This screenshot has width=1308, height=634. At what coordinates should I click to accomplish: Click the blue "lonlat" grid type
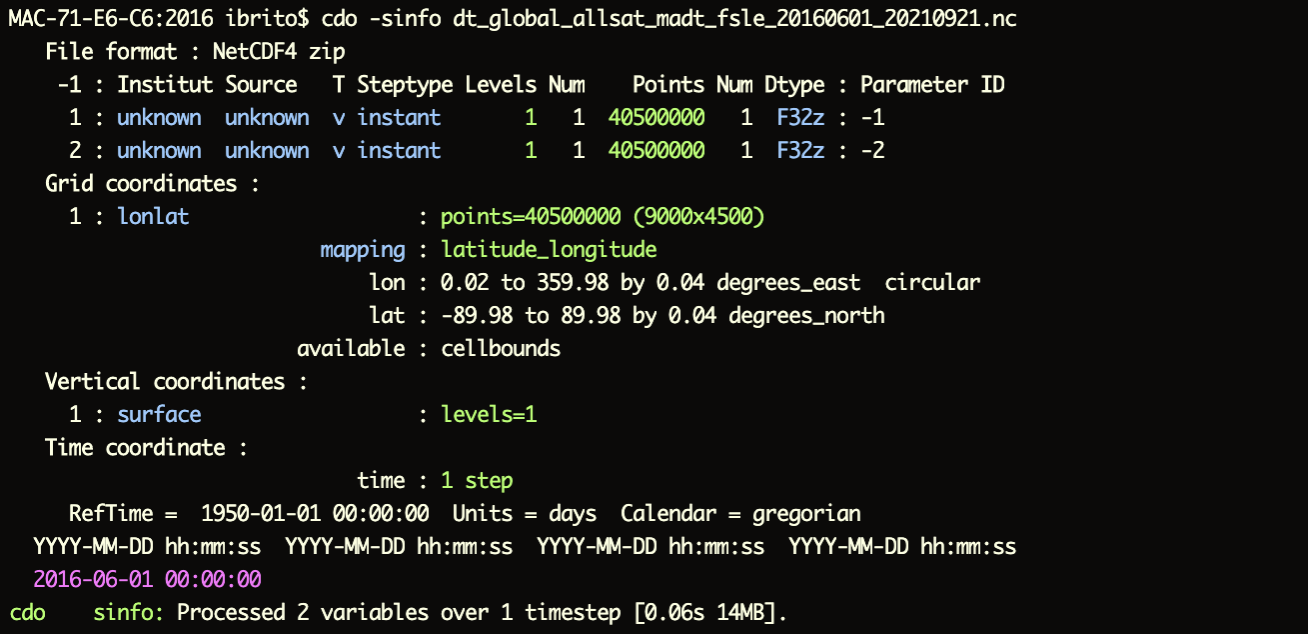click(x=153, y=217)
